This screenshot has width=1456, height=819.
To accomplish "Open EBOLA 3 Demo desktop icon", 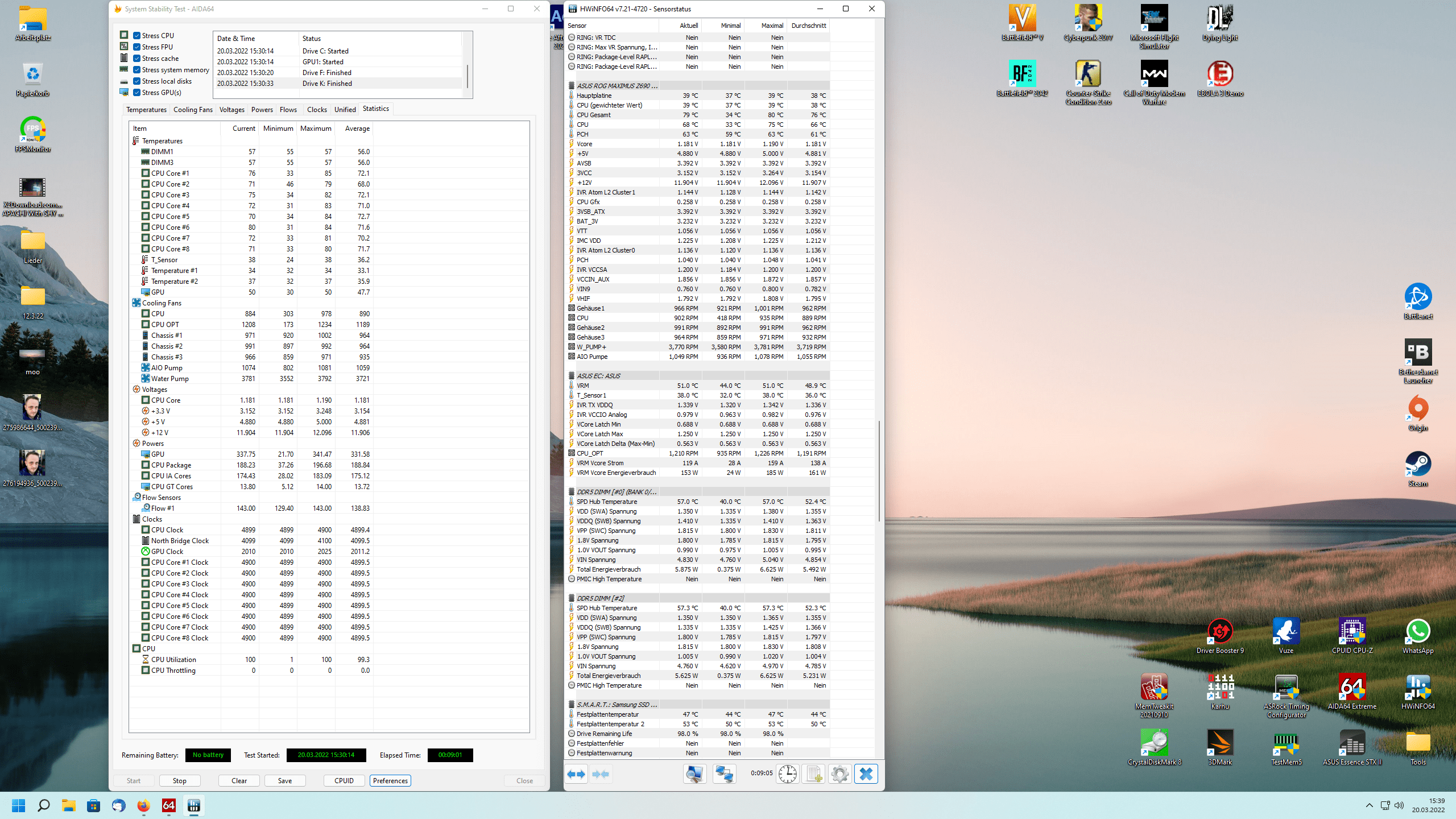I will pos(1220,78).
